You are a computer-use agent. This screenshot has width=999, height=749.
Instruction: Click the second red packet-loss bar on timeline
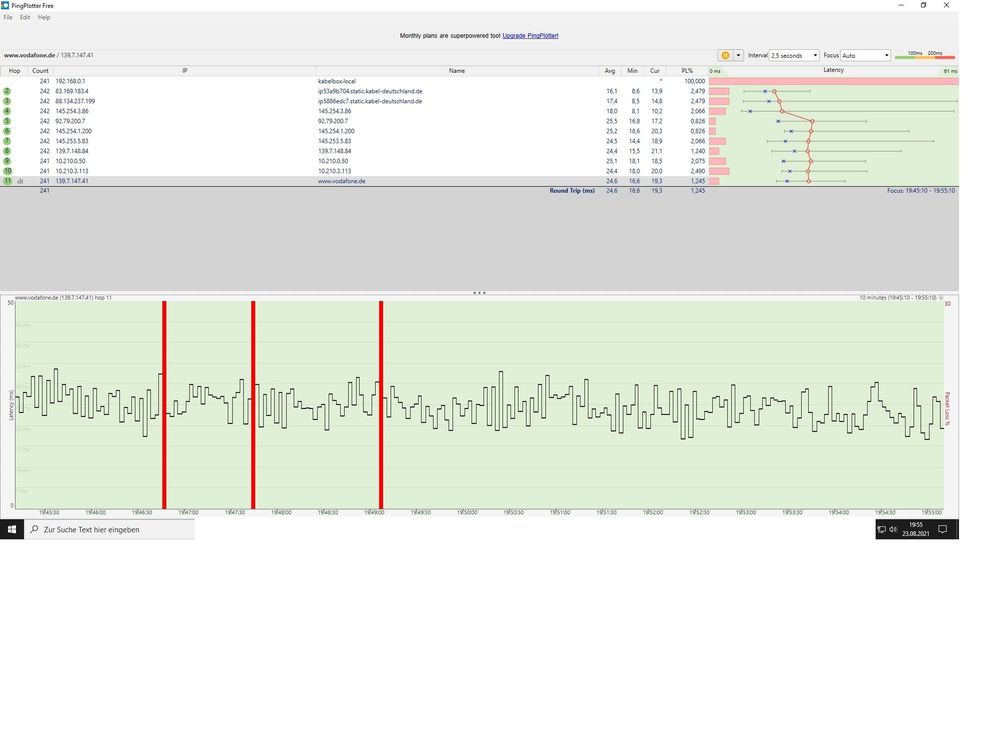(x=253, y=404)
